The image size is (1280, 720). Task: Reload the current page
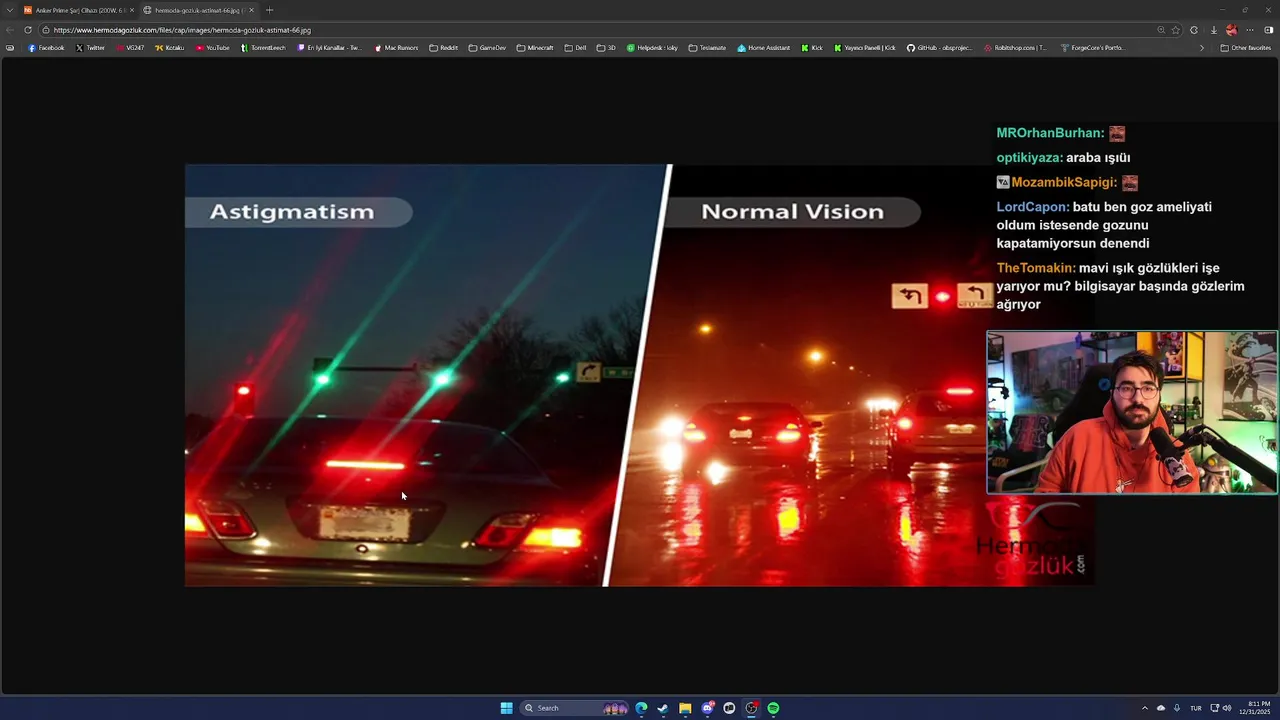(28, 30)
